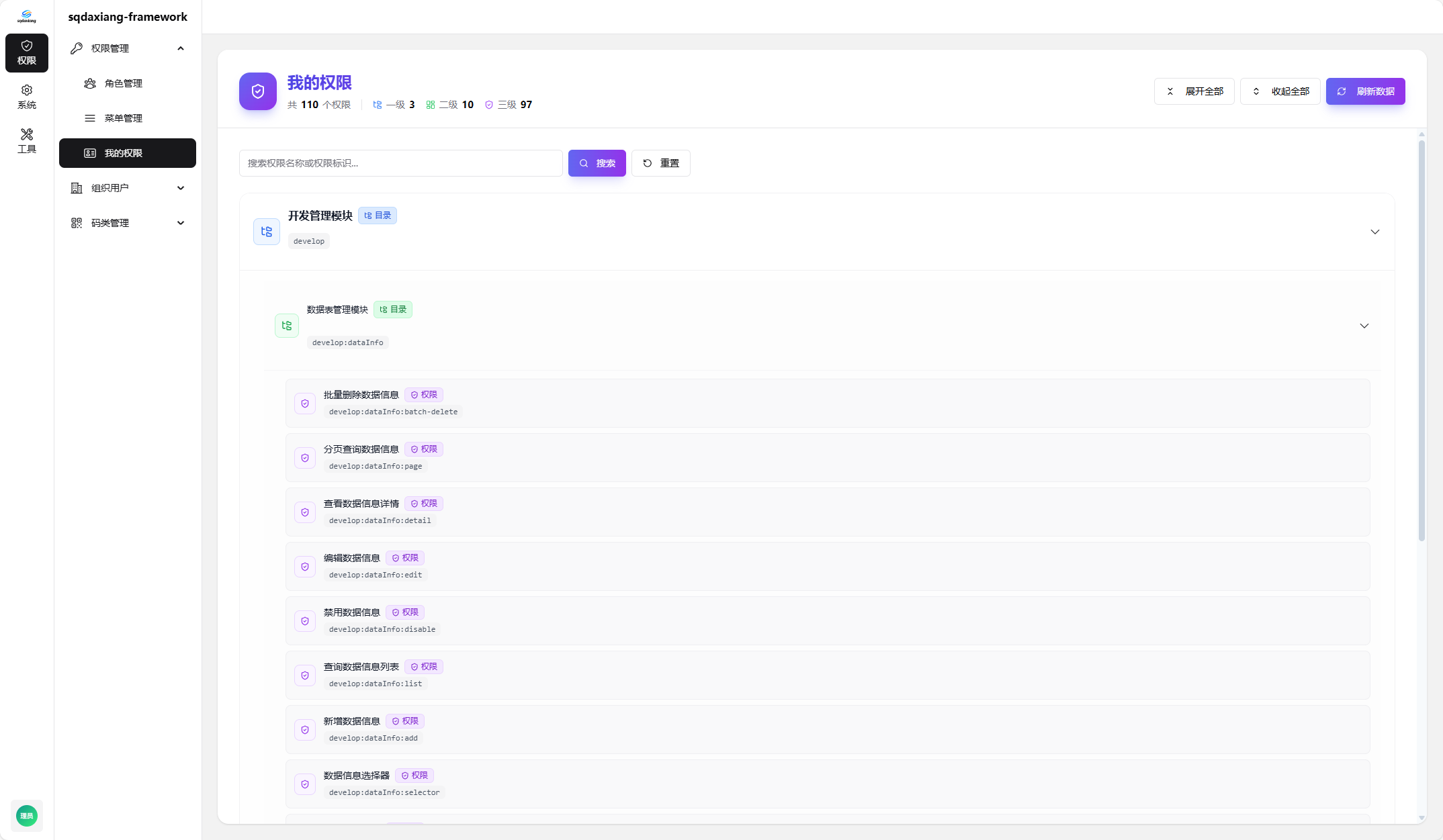This screenshot has height=840, width=1443.
Task: Open the 工具 tools icon in left rail
Action: tap(27, 141)
